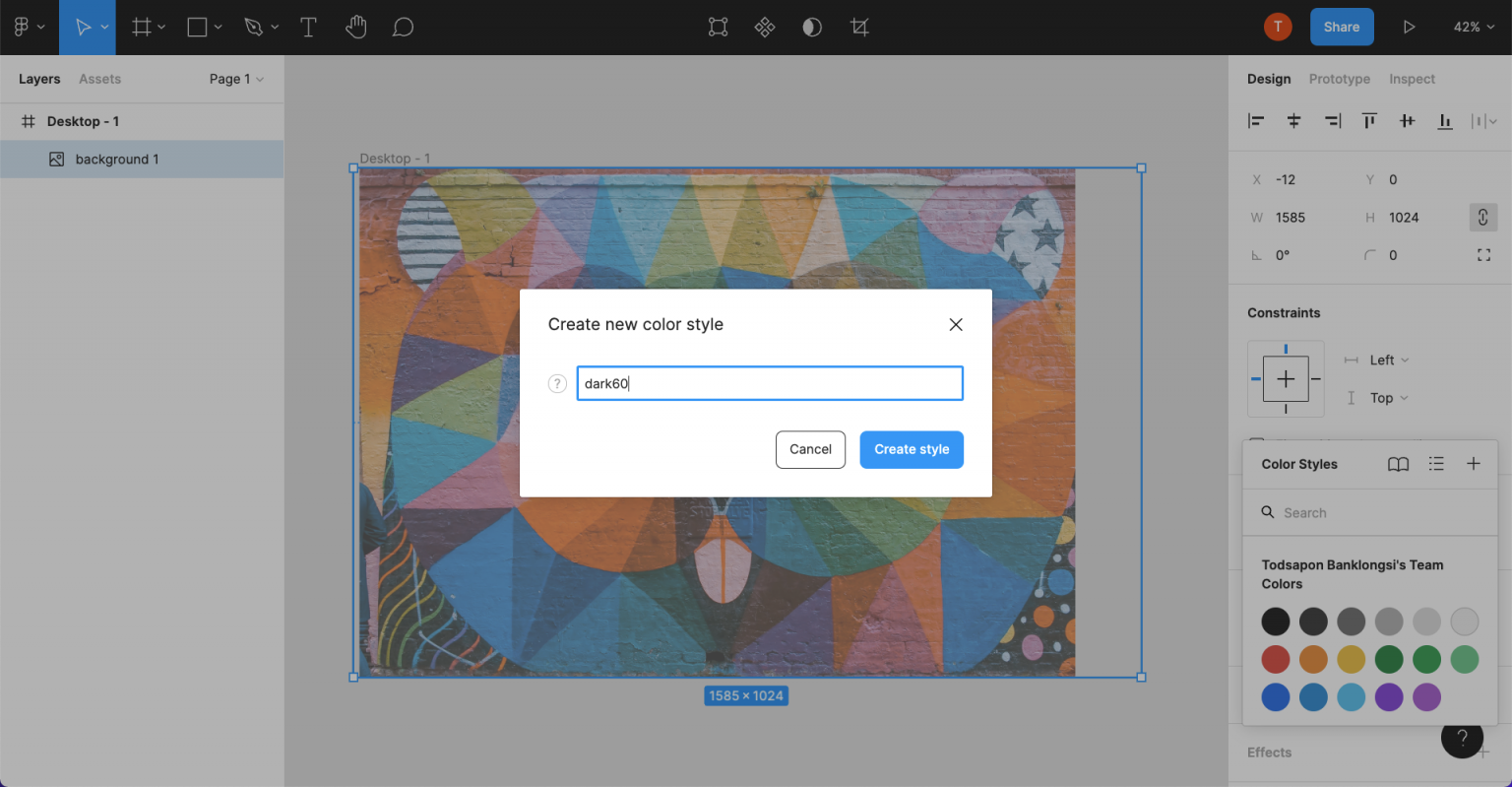Click the Present play icon

click(x=1409, y=28)
